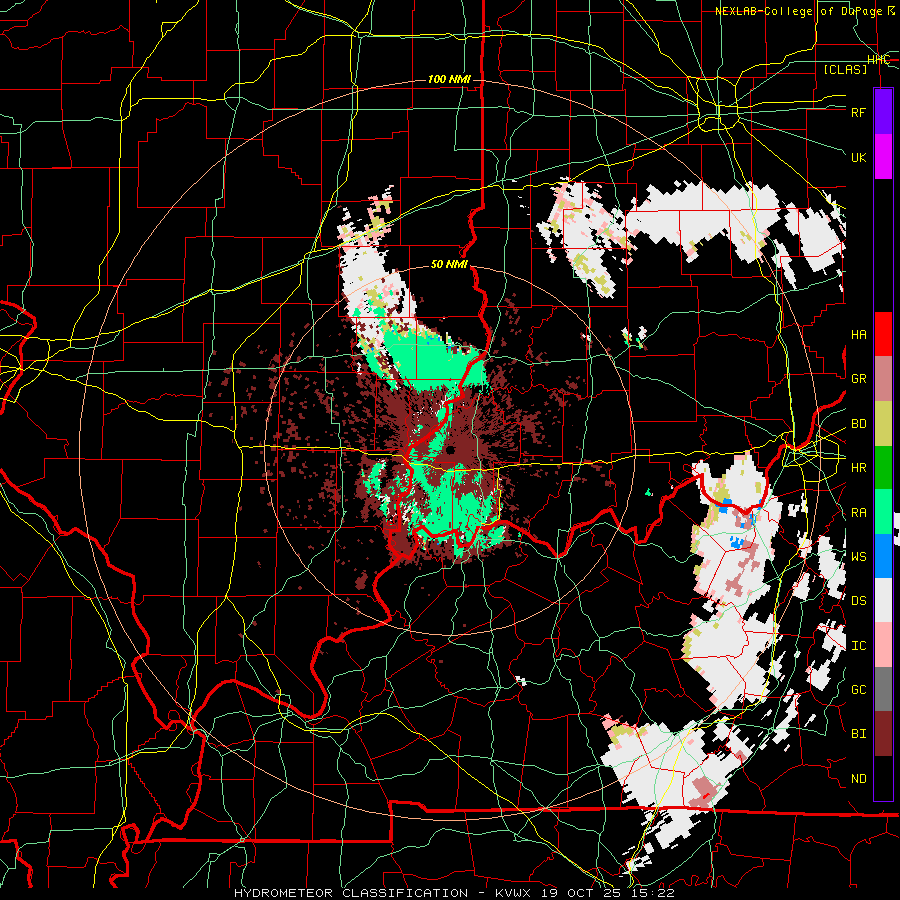Select the BI brown legend swatch
Viewport: 900px width, 900px height.
coord(883,734)
